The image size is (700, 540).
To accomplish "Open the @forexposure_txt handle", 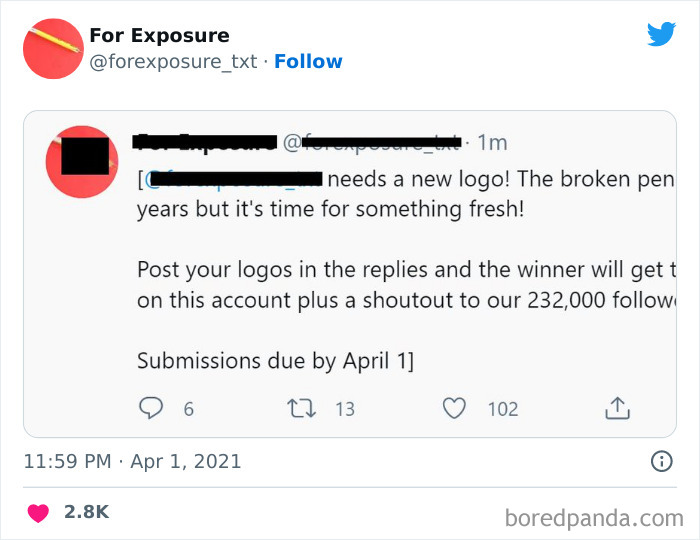I will click(173, 62).
